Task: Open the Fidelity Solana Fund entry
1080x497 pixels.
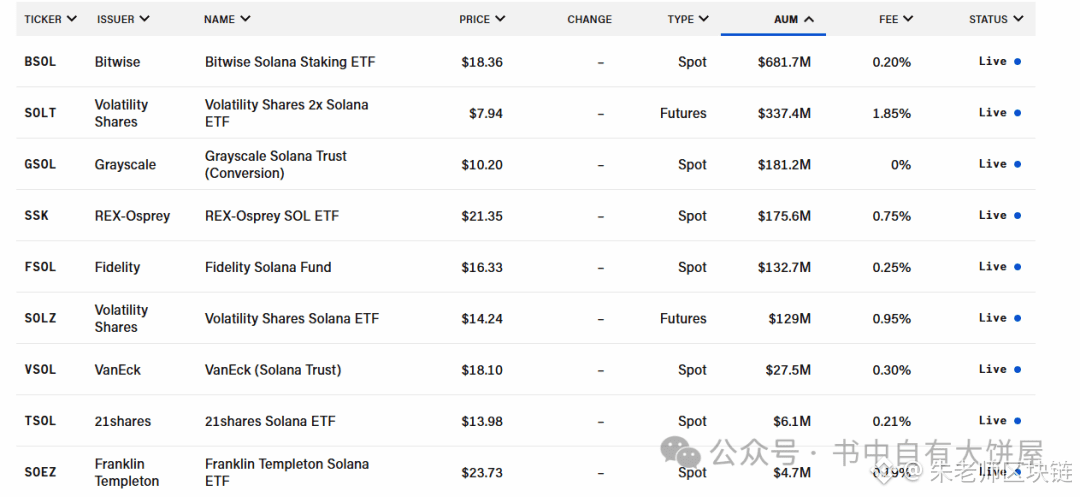Action: coord(268,267)
